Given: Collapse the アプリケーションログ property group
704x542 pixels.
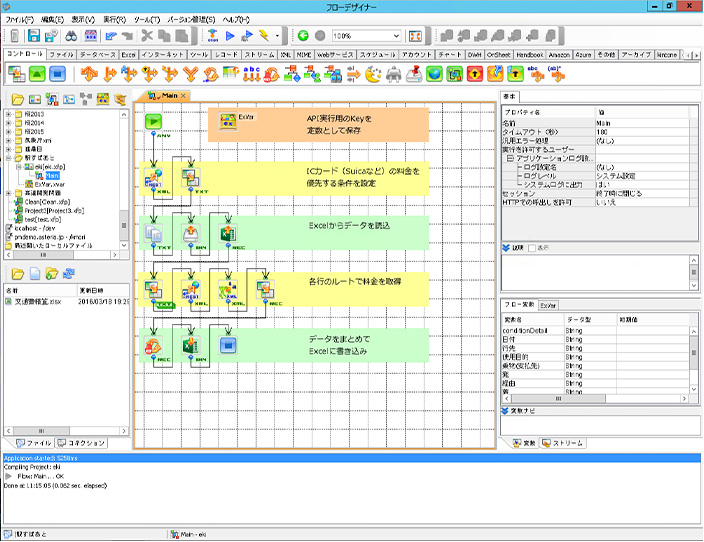Looking at the screenshot, I should [x=510, y=158].
